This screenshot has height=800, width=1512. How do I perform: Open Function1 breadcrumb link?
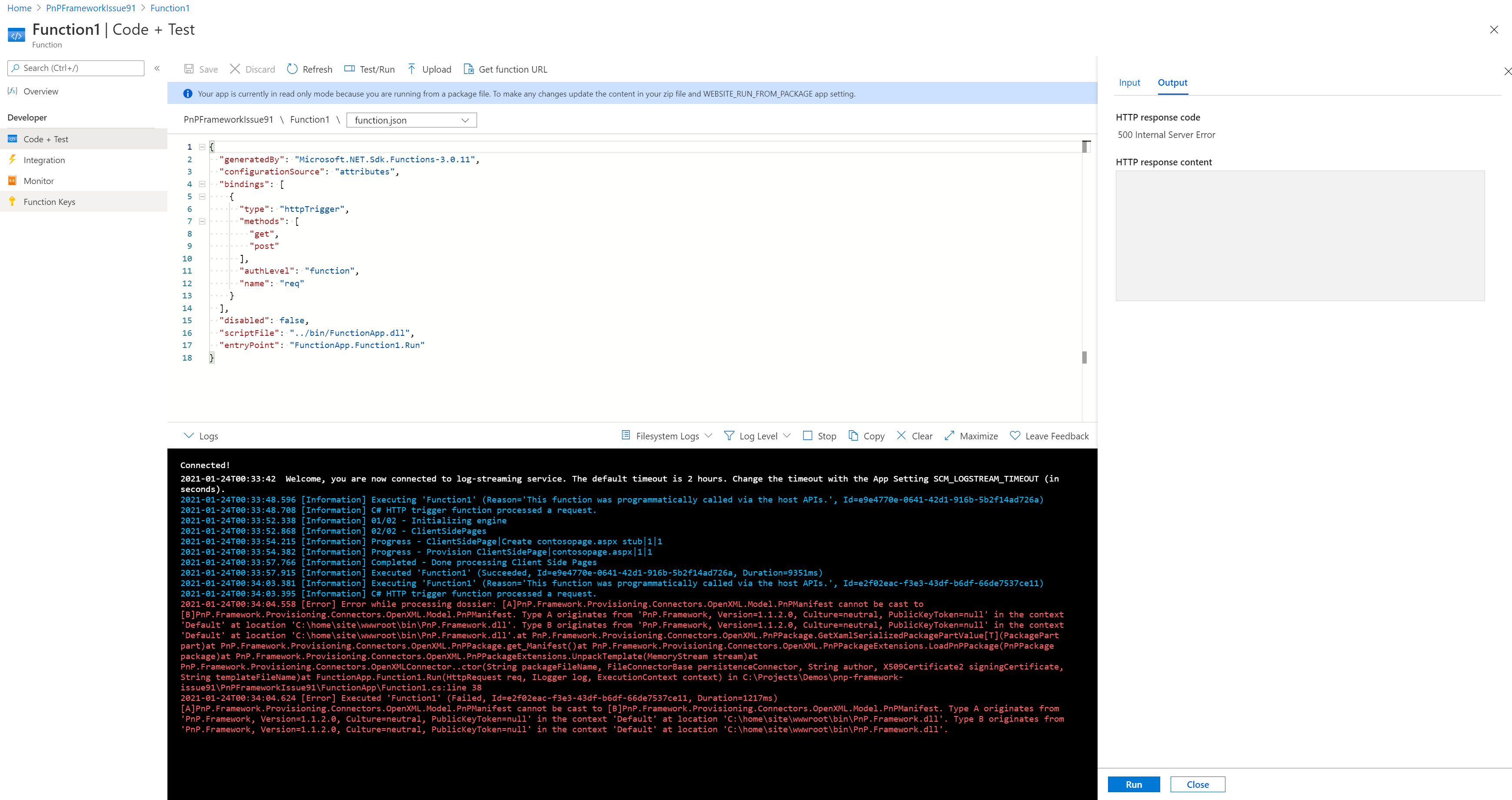point(170,8)
